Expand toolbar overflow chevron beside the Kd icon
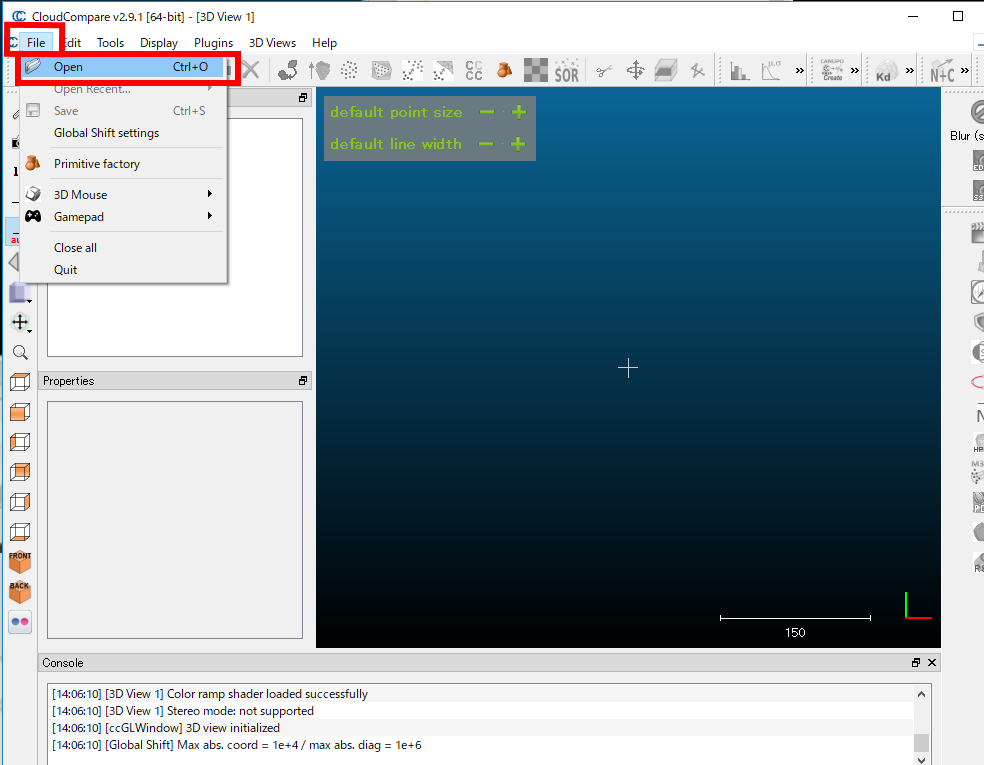Image resolution: width=984 pixels, height=765 pixels. pos(910,71)
